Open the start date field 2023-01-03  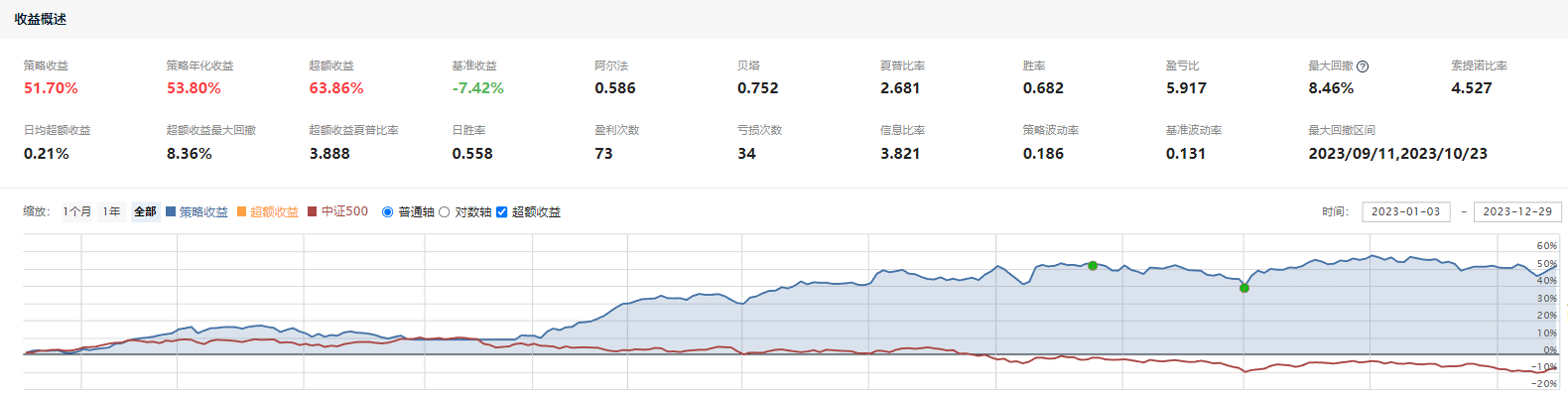pyautogui.click(x=1405, y=211)
